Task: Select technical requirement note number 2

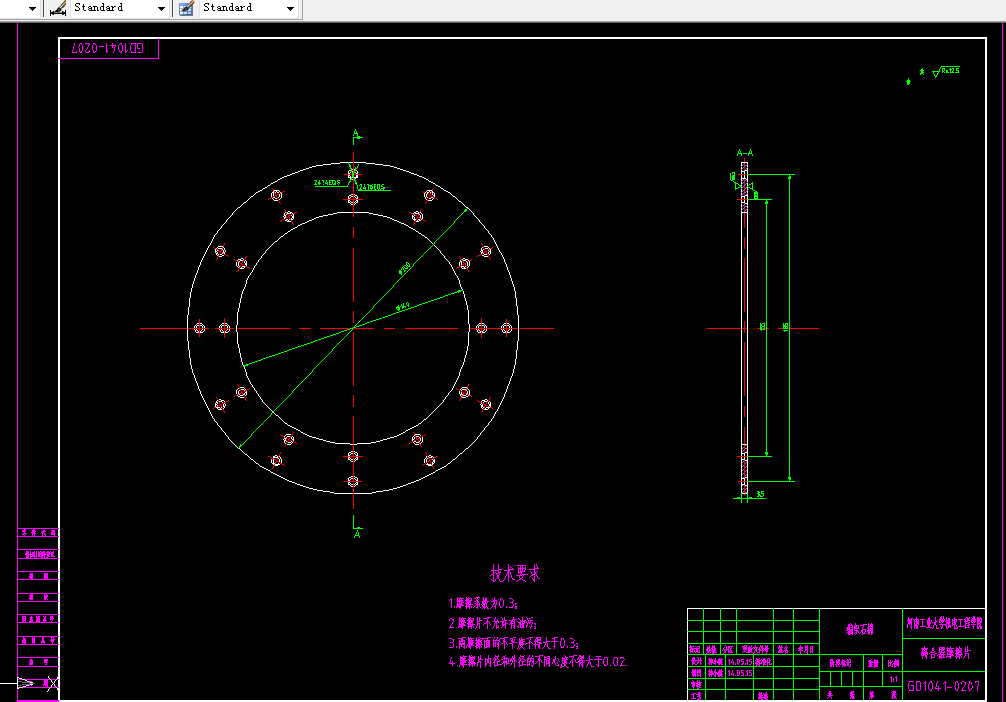Action: 493,623
